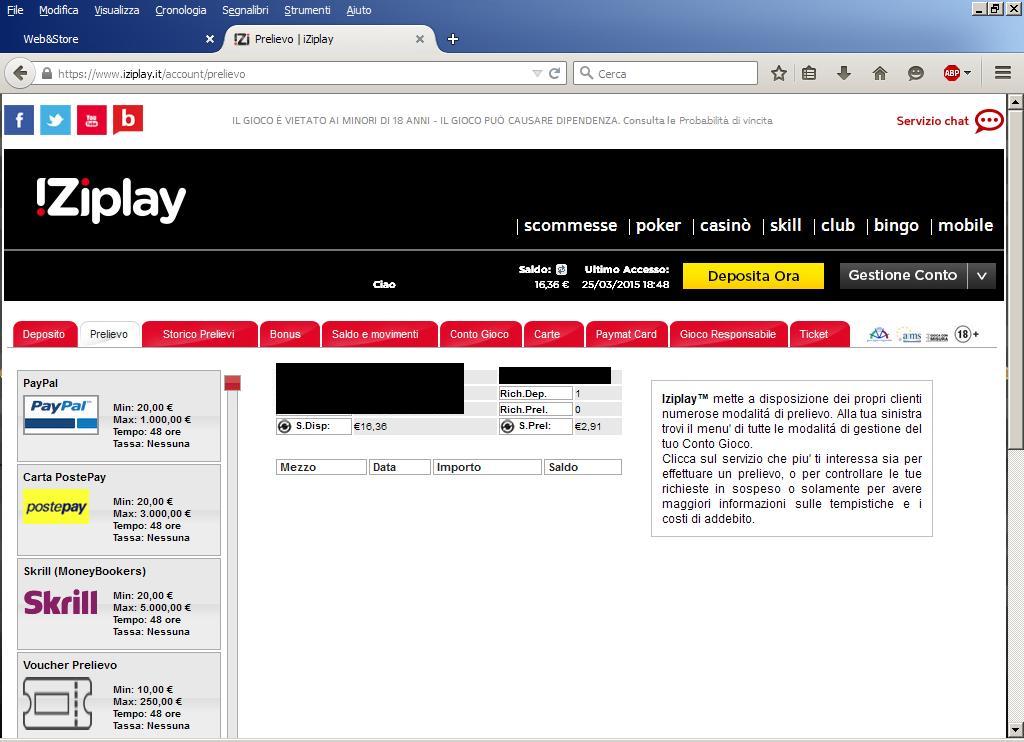The width and height of the screenshot is (1024, 742).
Task: Open the Probabilità di vincita link
Action: [x=726, y=121]
